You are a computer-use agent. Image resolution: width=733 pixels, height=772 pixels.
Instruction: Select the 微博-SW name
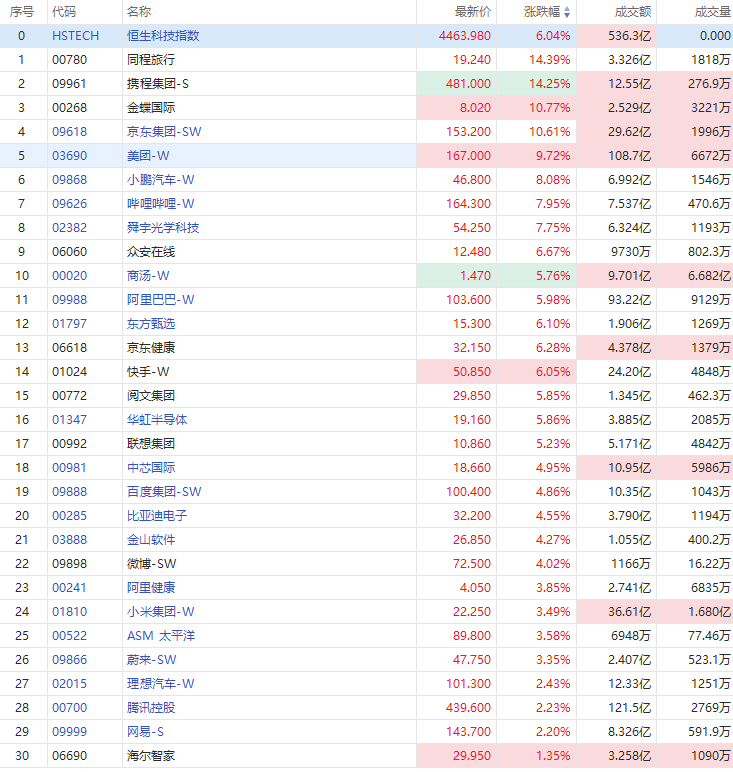tap(151, 564)
